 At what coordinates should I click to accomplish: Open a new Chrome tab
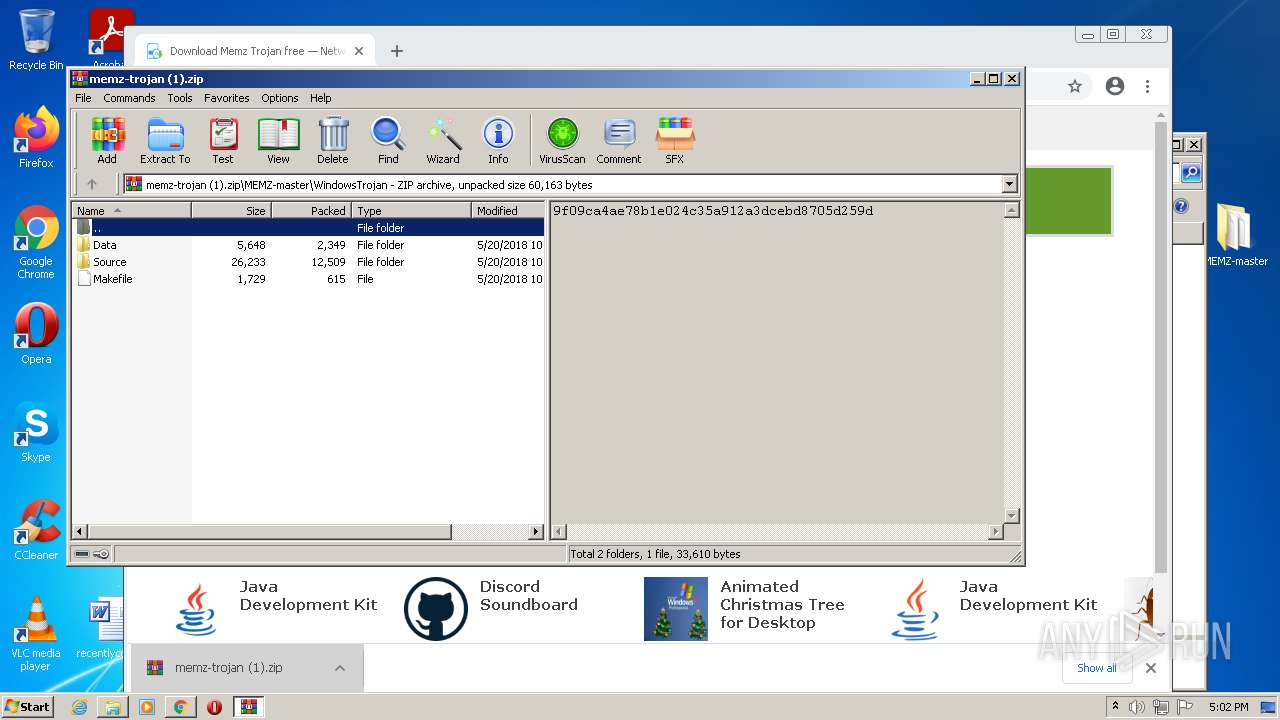pyautogui.click(x=397, y=51)
